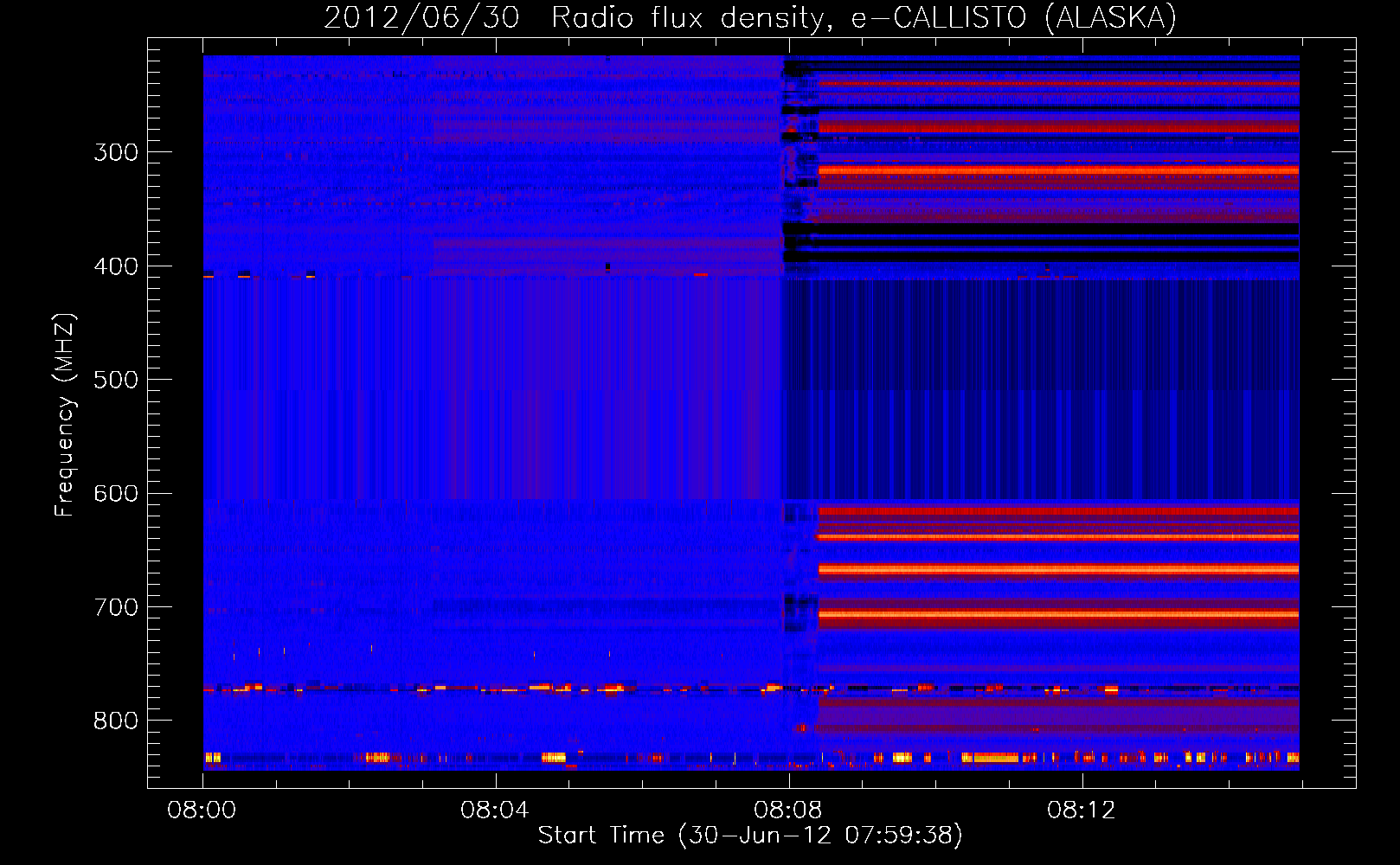Click the 08:08 time tick label

[x=787, y=811]
